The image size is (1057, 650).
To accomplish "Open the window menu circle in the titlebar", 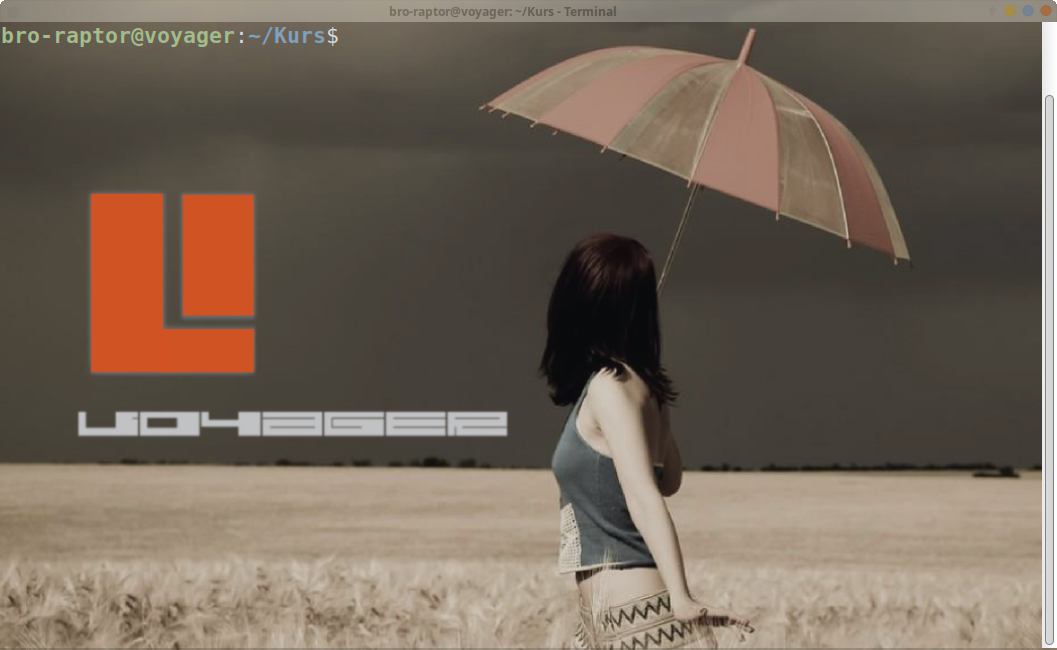I will pyautogui.click(x=11, y=11).
